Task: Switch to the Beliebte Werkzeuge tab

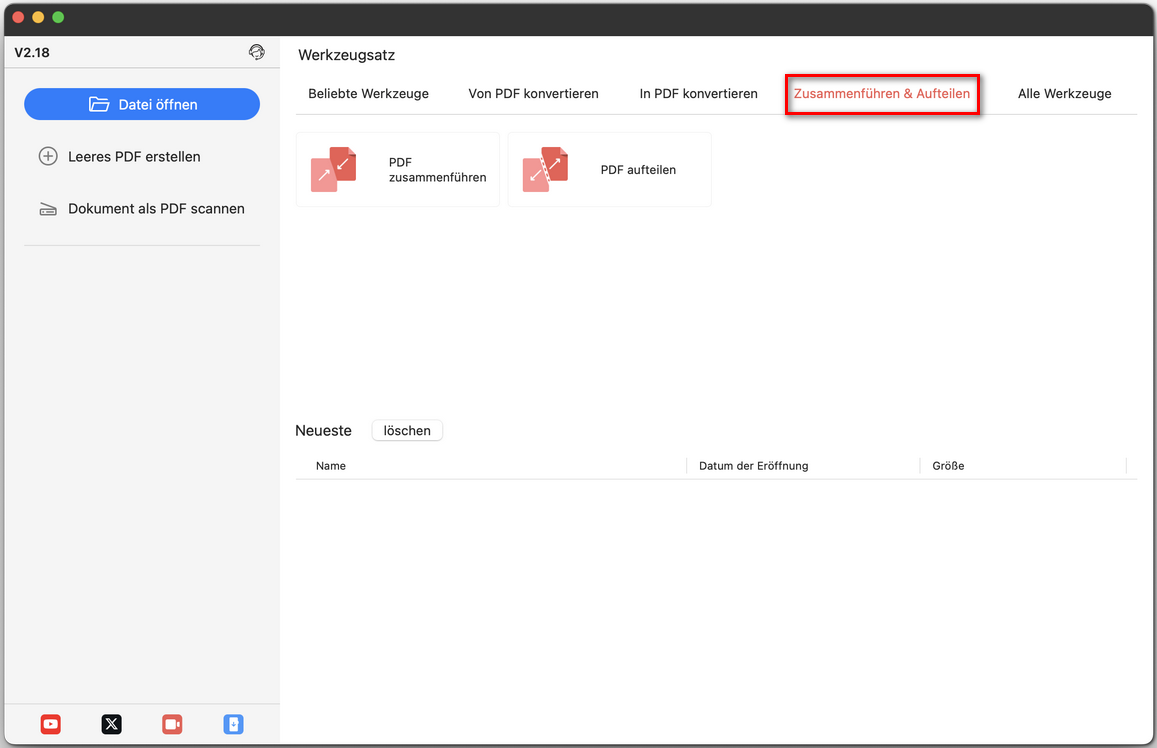Action: [368, 93]
